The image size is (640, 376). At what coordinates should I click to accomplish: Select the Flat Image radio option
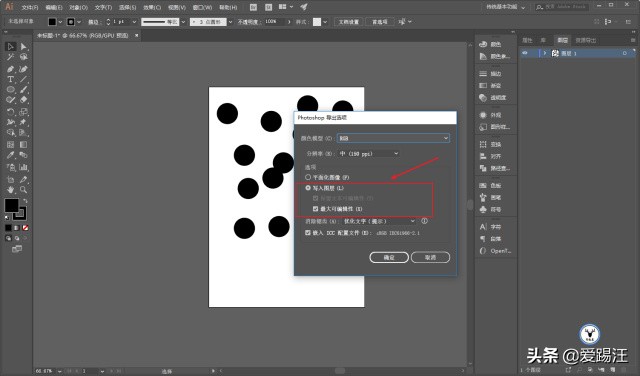click(x=308, y=177)
